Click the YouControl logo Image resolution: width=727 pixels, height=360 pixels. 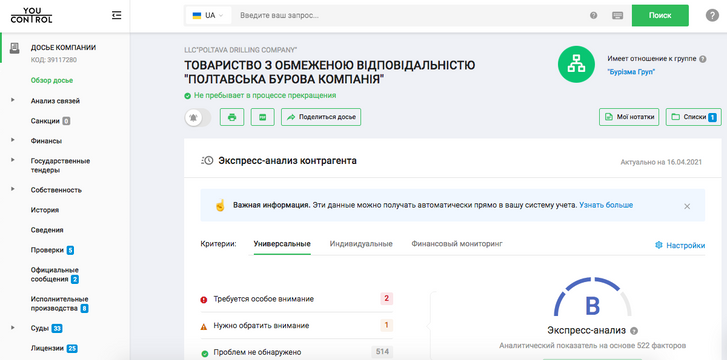coord(32,15)
